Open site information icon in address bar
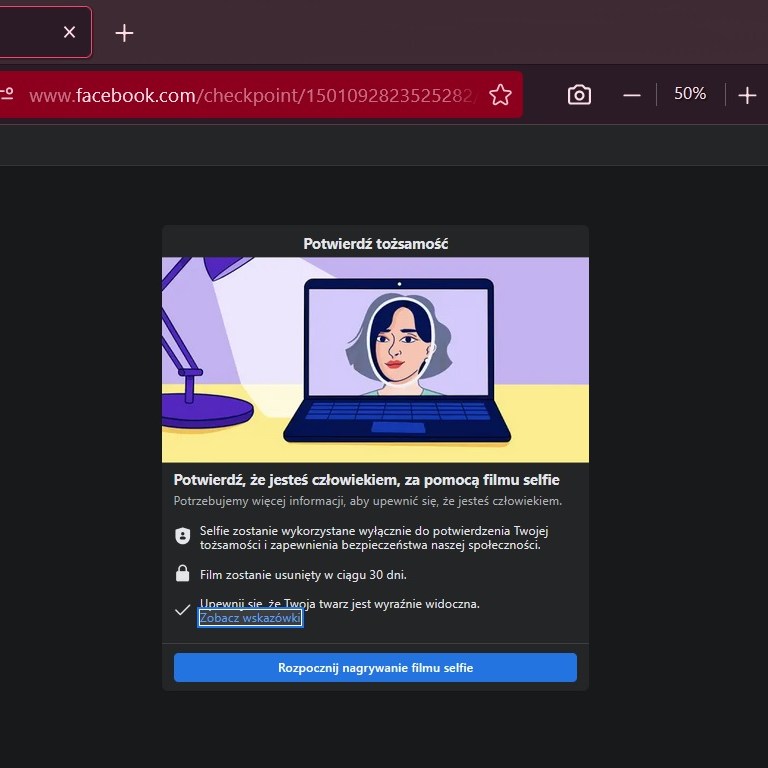Screen dimensions: 768x768 (x=8, y=95)
